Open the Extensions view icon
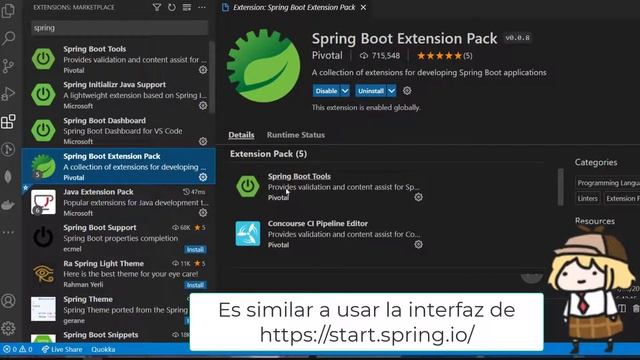640x360 pixels. (x=8, y=122)
